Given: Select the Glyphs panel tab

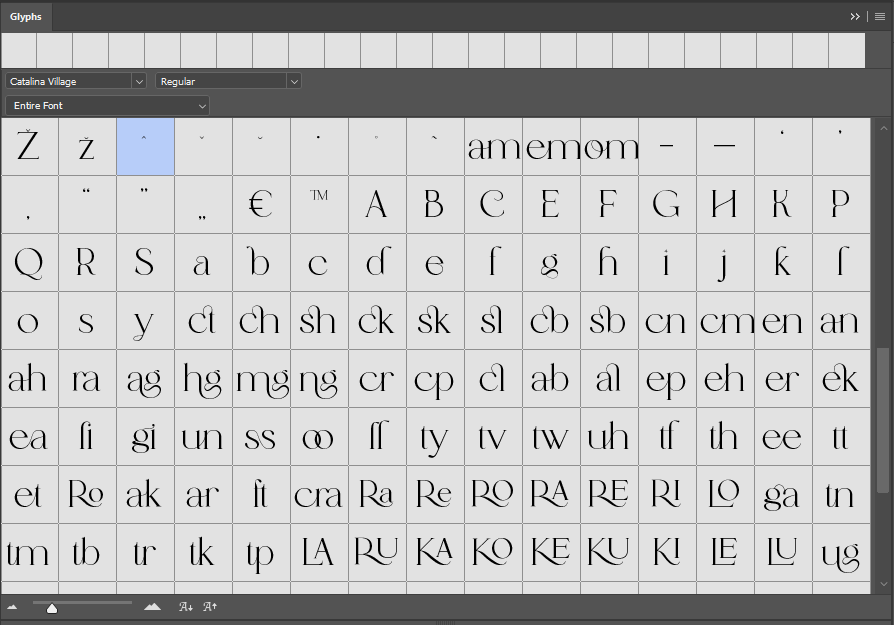Looking at the screenshot, I should coord(26,17).
